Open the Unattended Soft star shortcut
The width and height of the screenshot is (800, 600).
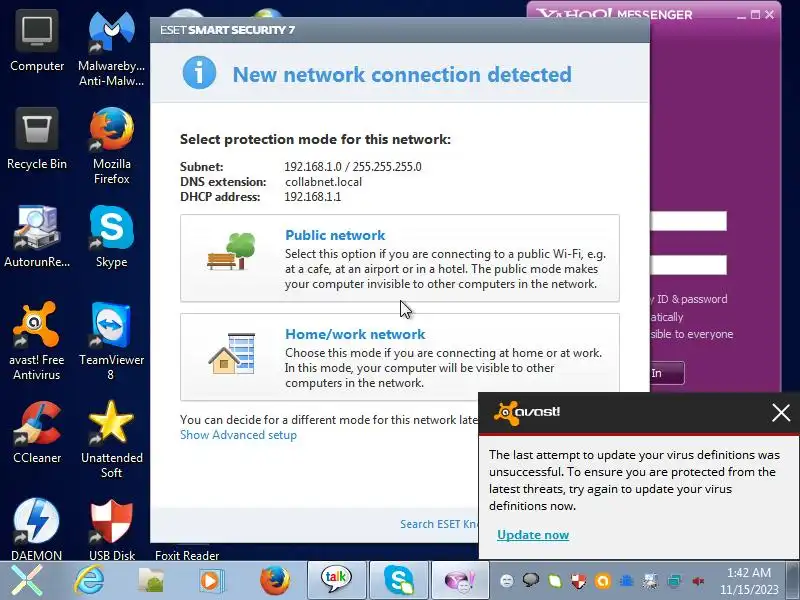coord(111,440)
